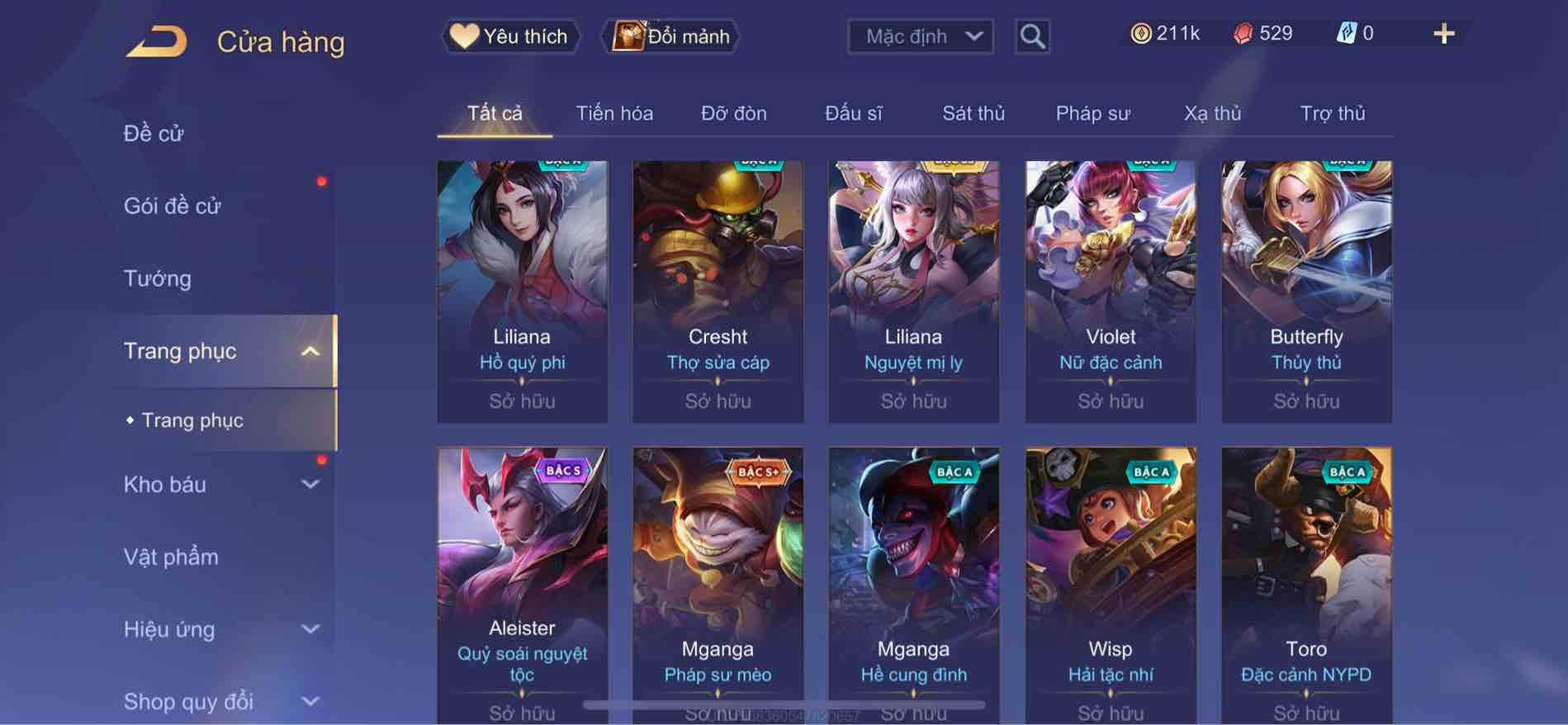Switch to the Pháp sư tab

click(1092, 113)
